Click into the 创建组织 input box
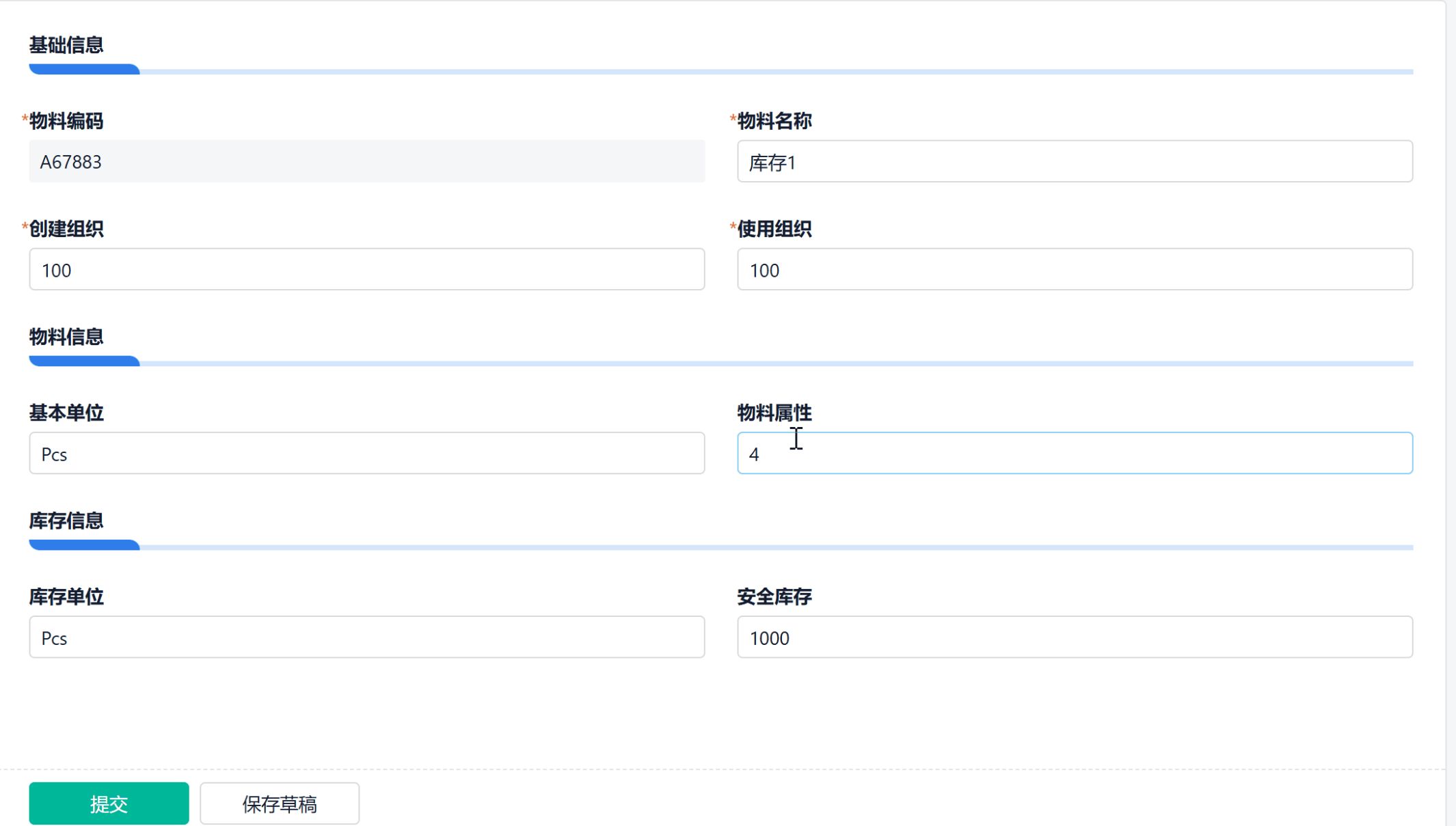The image size is (1456, 826). click(366, 270)
